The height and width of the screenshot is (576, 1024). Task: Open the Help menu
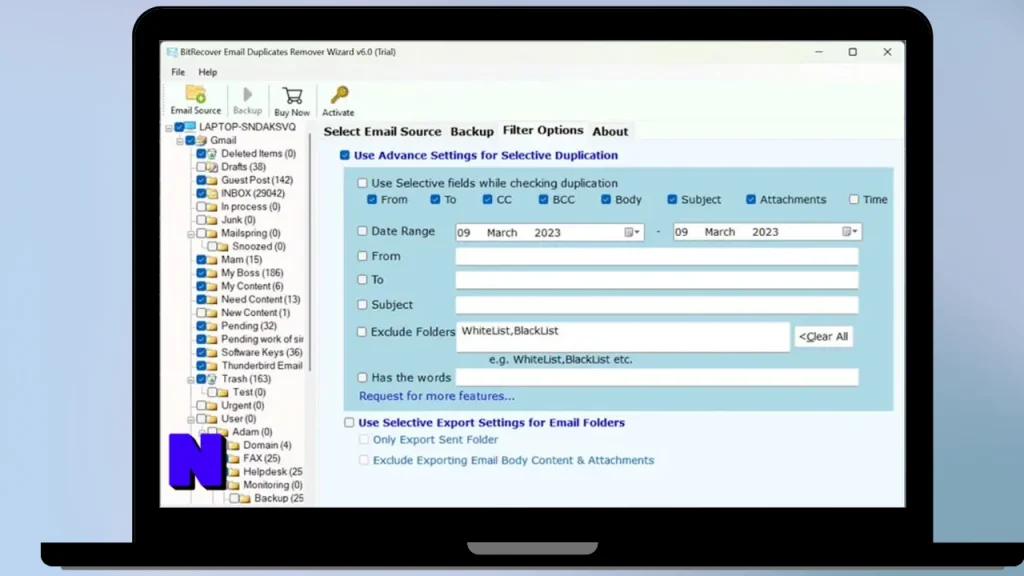[208, 72]
